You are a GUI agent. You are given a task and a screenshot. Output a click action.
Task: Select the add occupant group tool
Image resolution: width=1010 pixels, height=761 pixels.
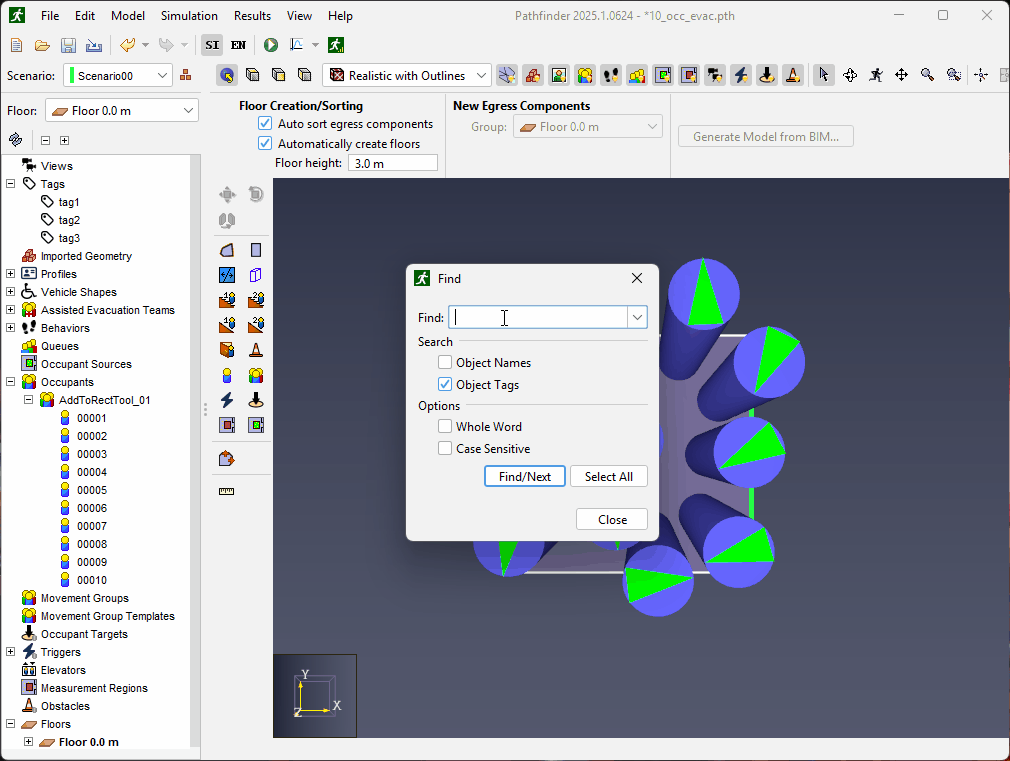256,375
